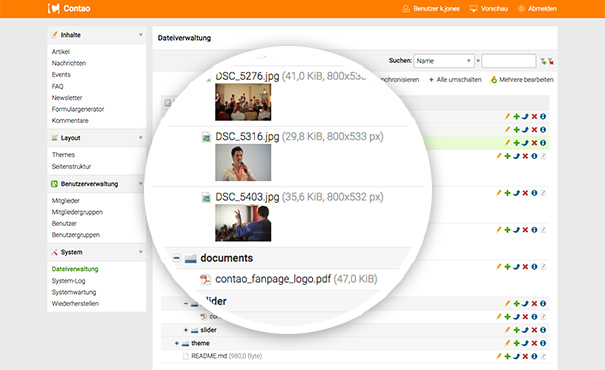Screen dimensions: 605x370
Task: Edit the theme folder with its pencil icon
Action: [507, 343]
